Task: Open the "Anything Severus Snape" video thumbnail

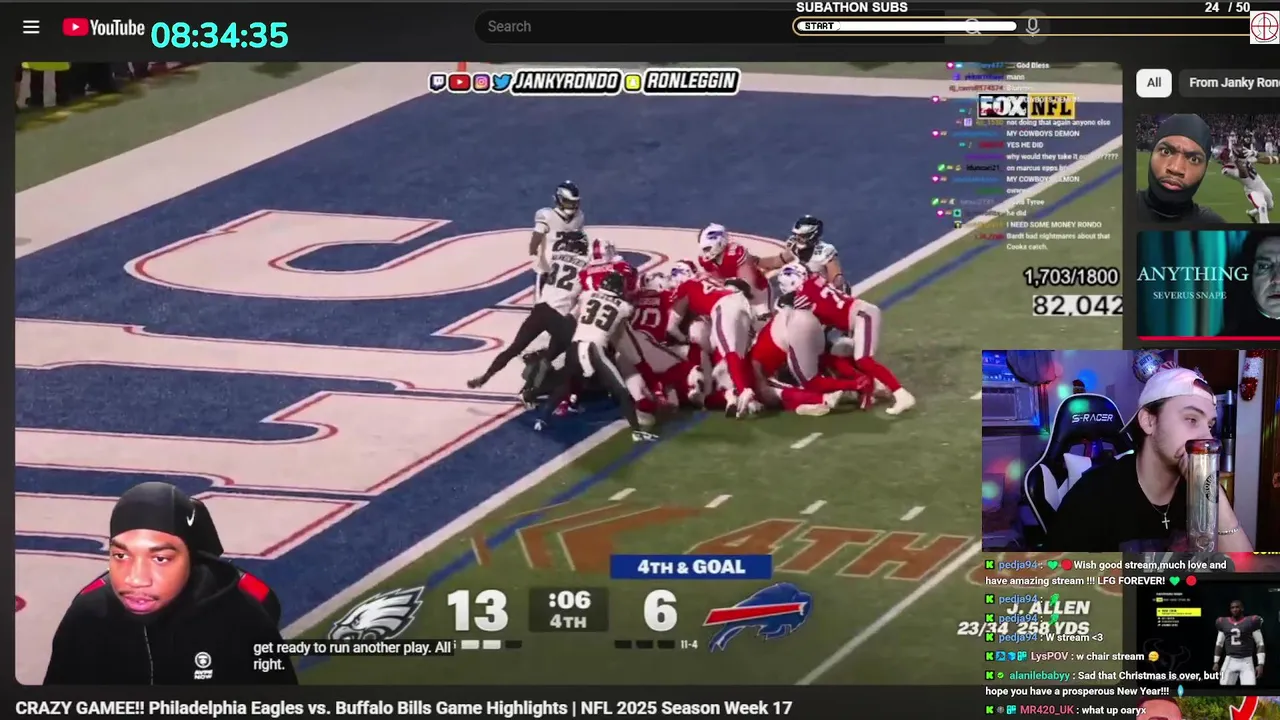Action: pos(1208,283)
